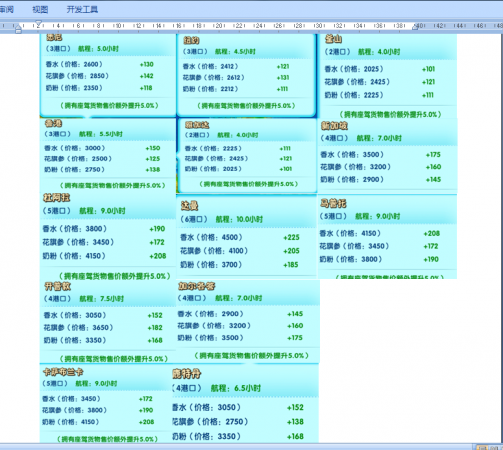The height and width of the screenshot is (450, 503).
Task: Select Print Layout view in status bar
Action: [x=482, y=447]
